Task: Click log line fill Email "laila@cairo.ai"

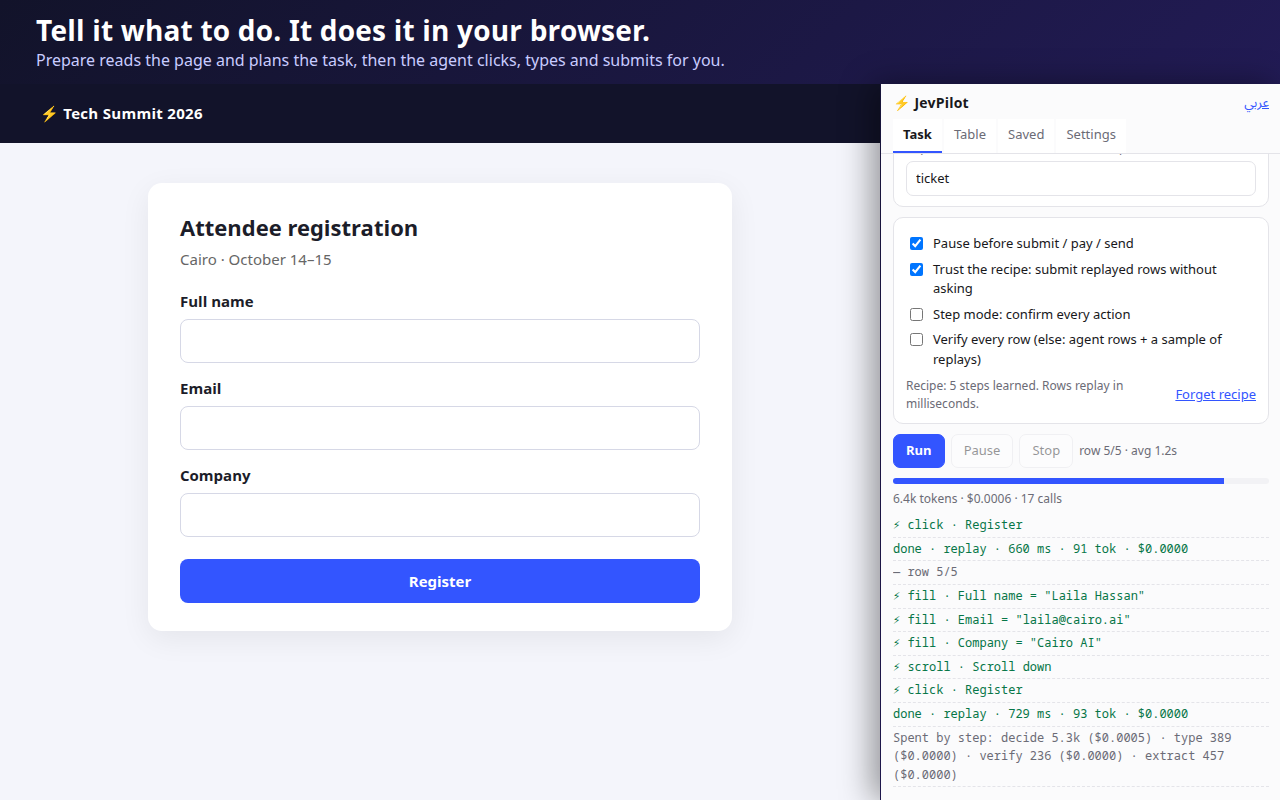Action: pos(1081,620)
